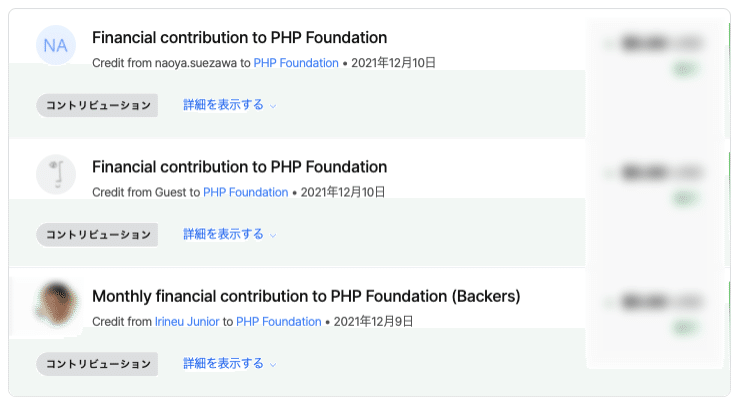Expand 詳細を表示する for the Guest contribution

[223, 234]
